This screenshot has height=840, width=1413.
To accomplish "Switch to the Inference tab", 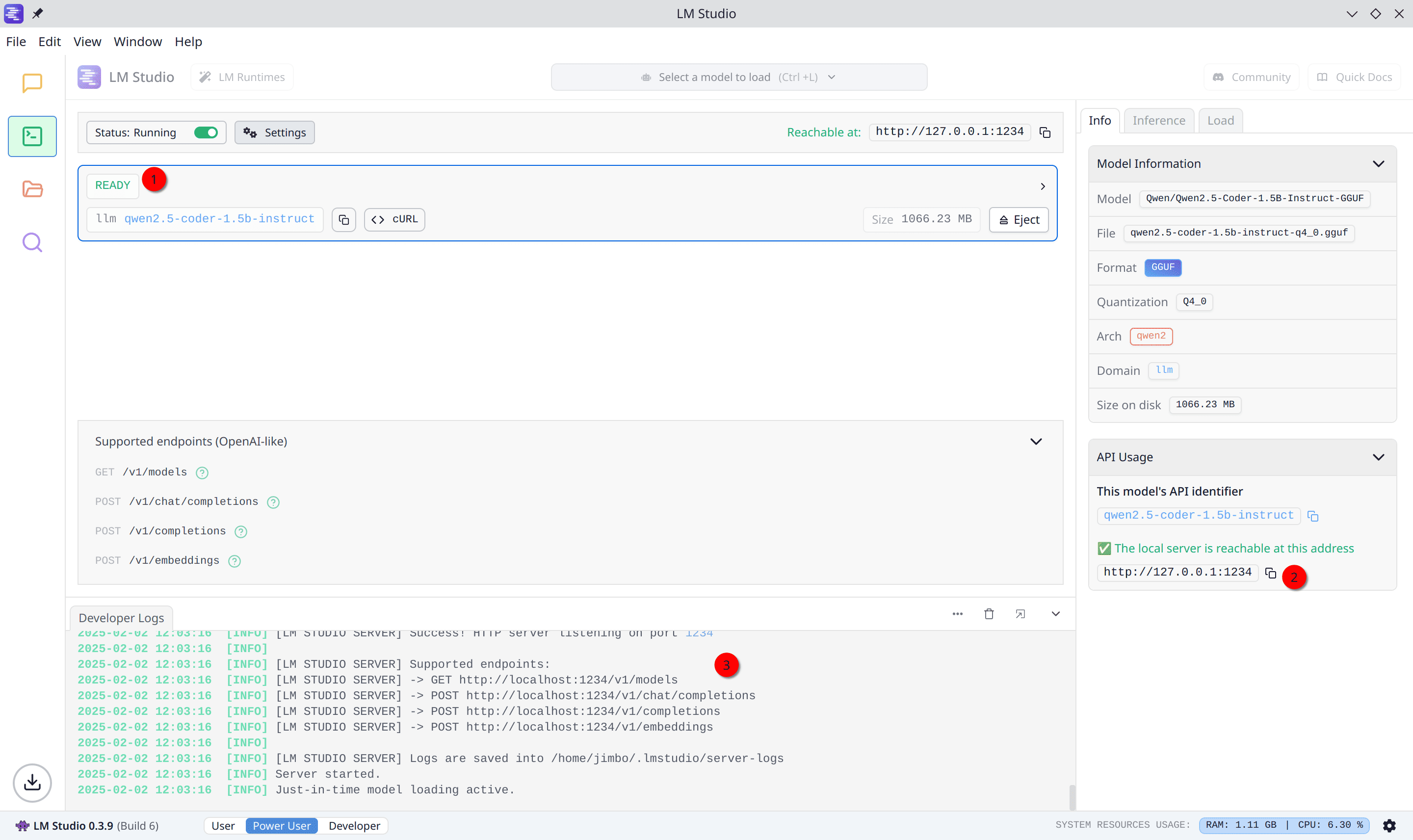I will point(1158,121).
